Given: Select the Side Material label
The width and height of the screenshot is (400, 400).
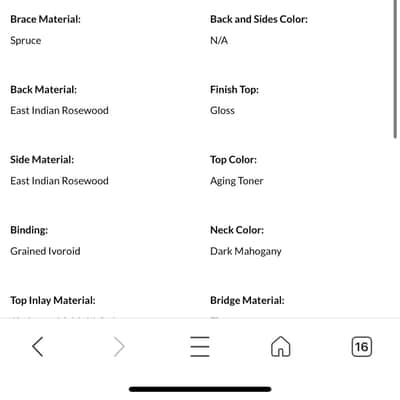Looking at the screenshot, I should 42,160.
